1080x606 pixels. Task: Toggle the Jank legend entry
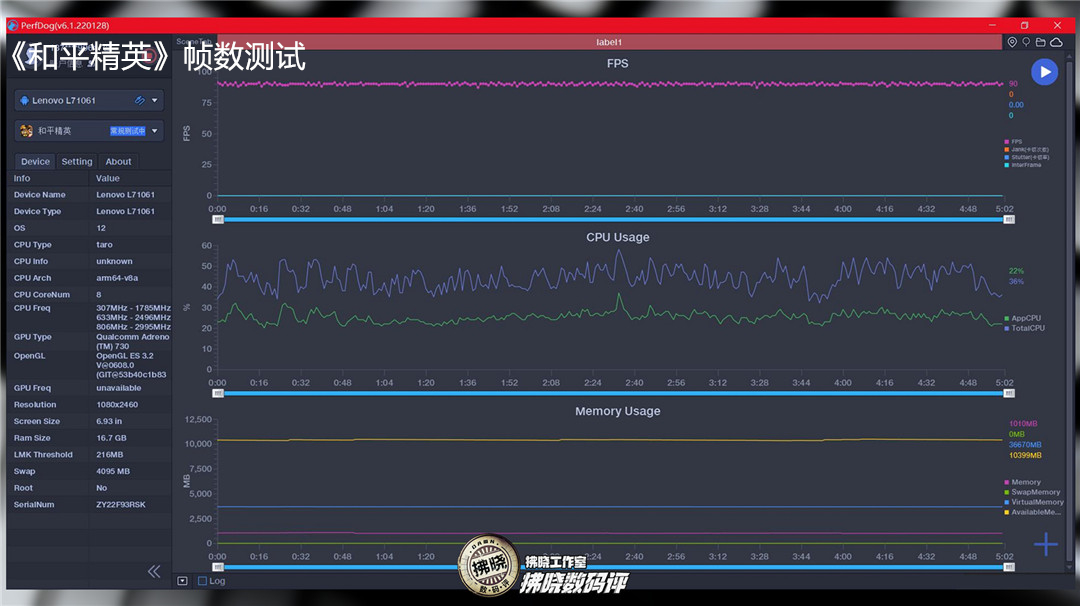(1026, 149)
